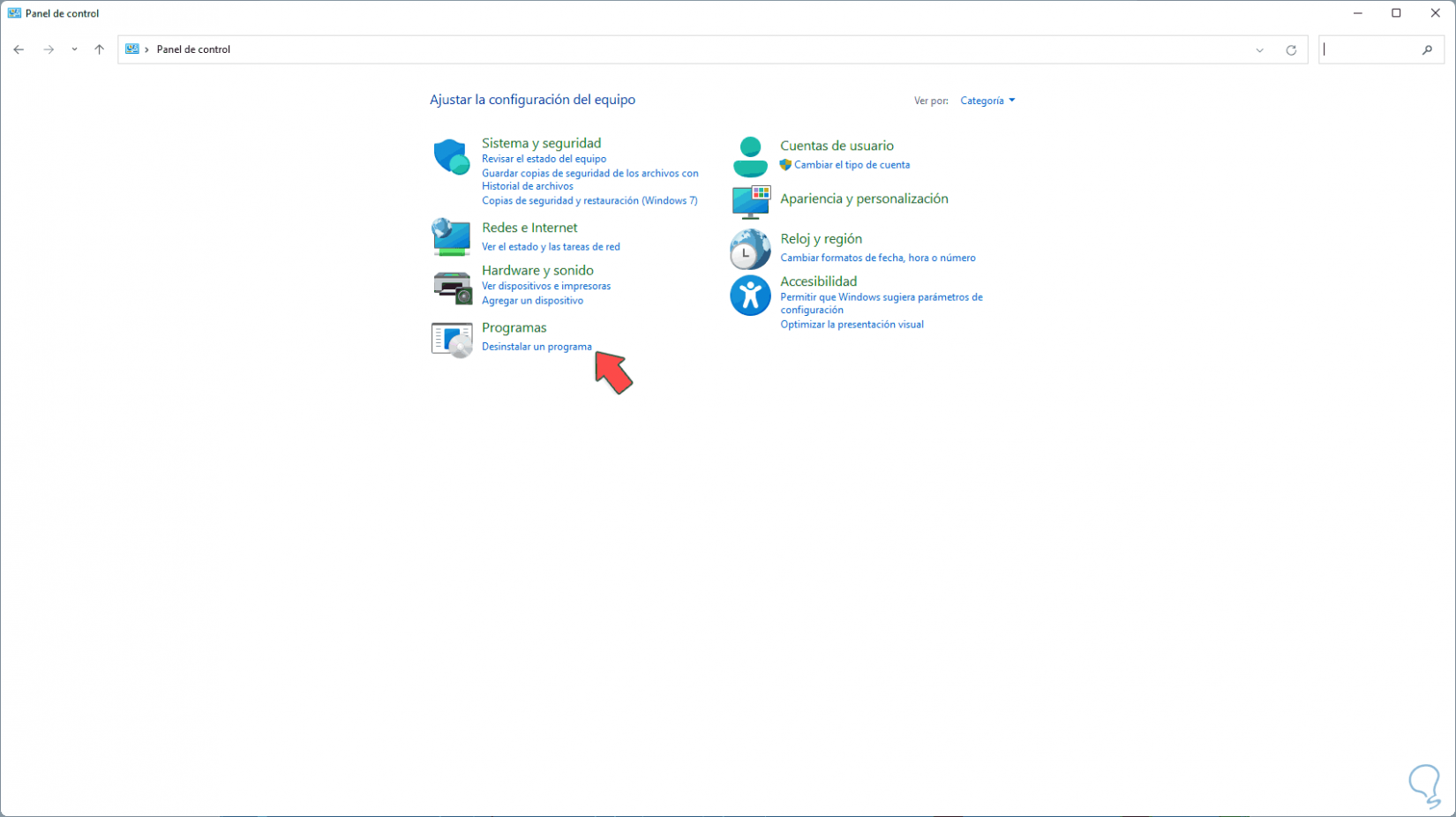This screenshot has width=1456, height=817.
Task: Open Reloj y región category
Action: pos(821,239)
